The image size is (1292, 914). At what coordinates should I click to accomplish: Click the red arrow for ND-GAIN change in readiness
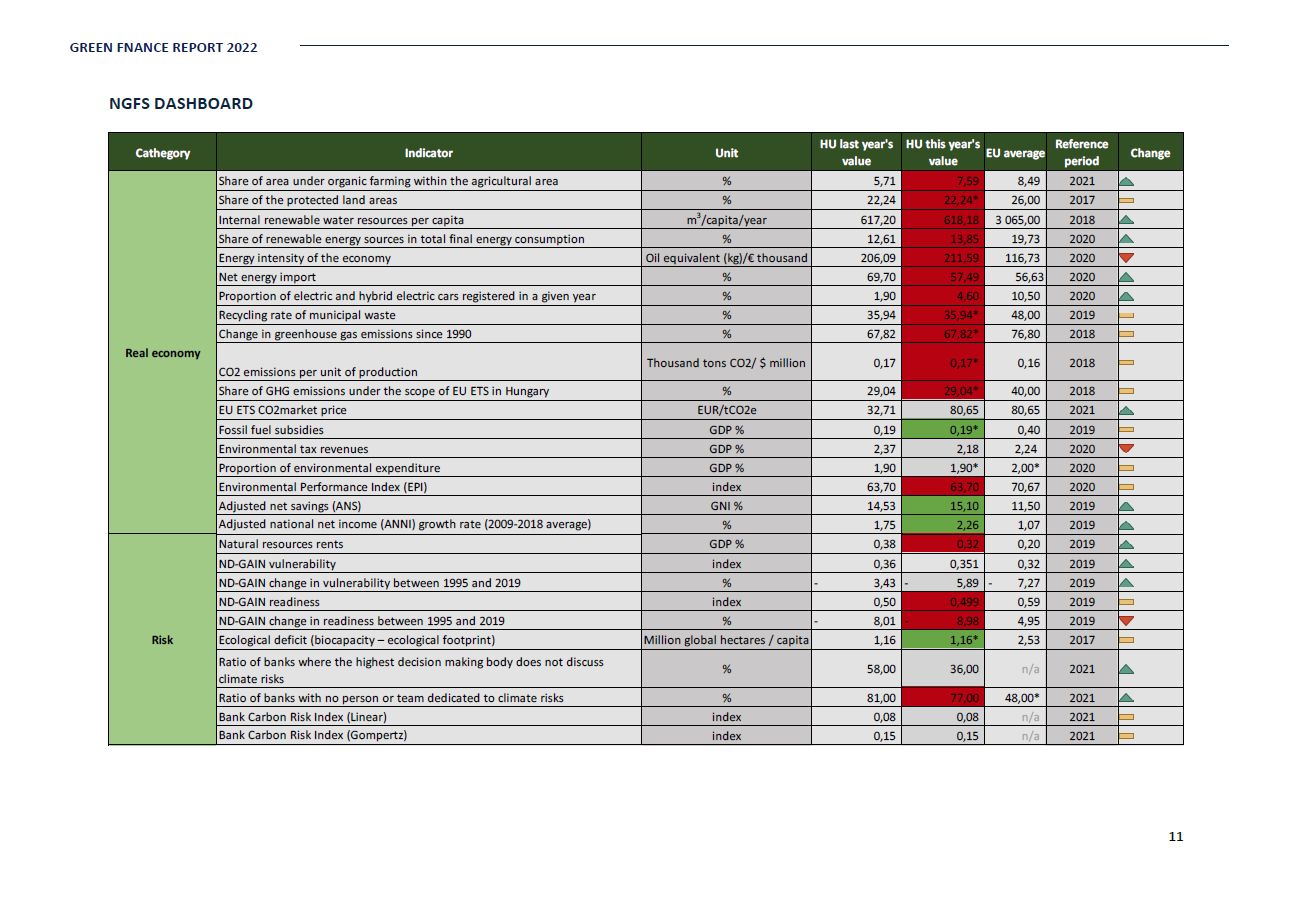[x=1126, y=621]
